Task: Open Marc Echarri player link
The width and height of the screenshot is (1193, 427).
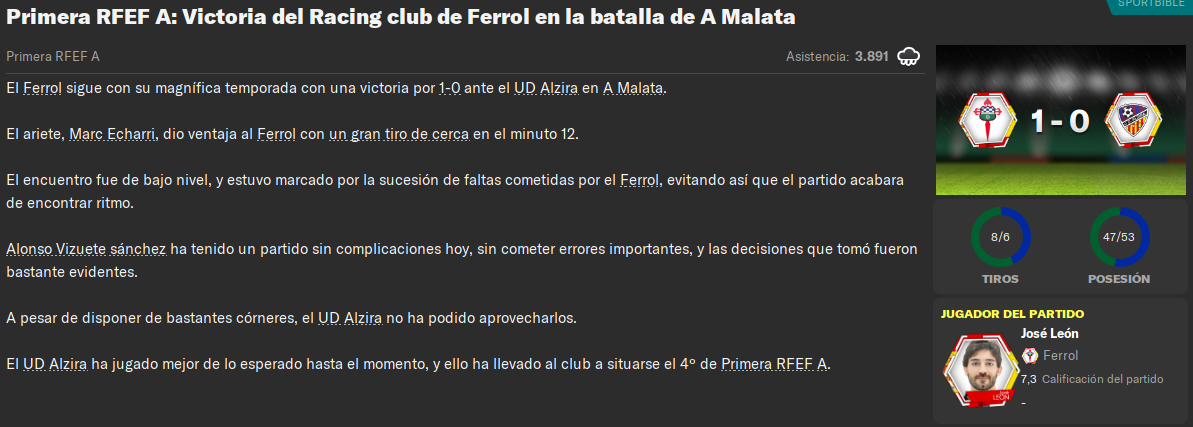Action: tap(113, 135)
